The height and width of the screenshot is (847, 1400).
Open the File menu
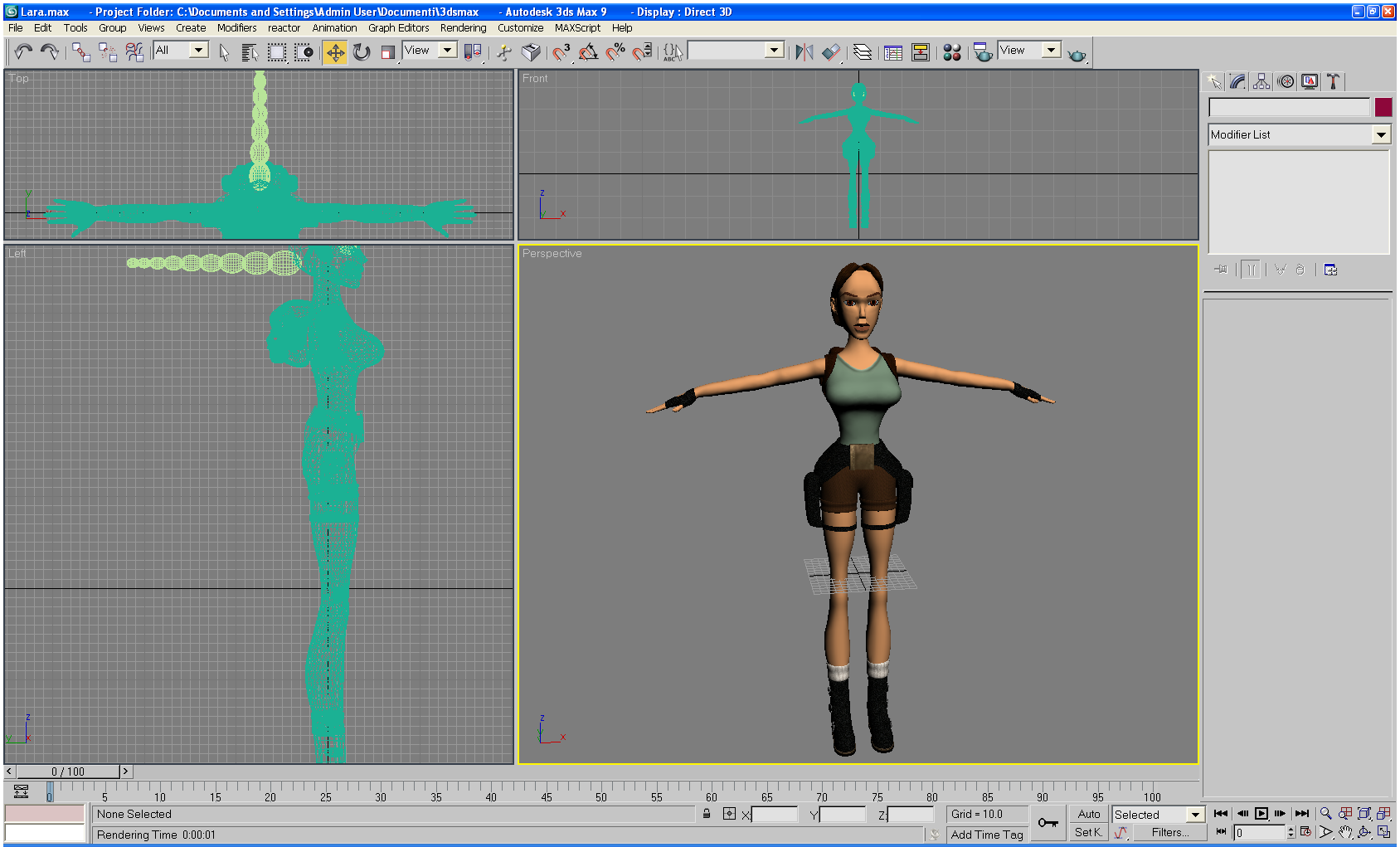(16, 27)
